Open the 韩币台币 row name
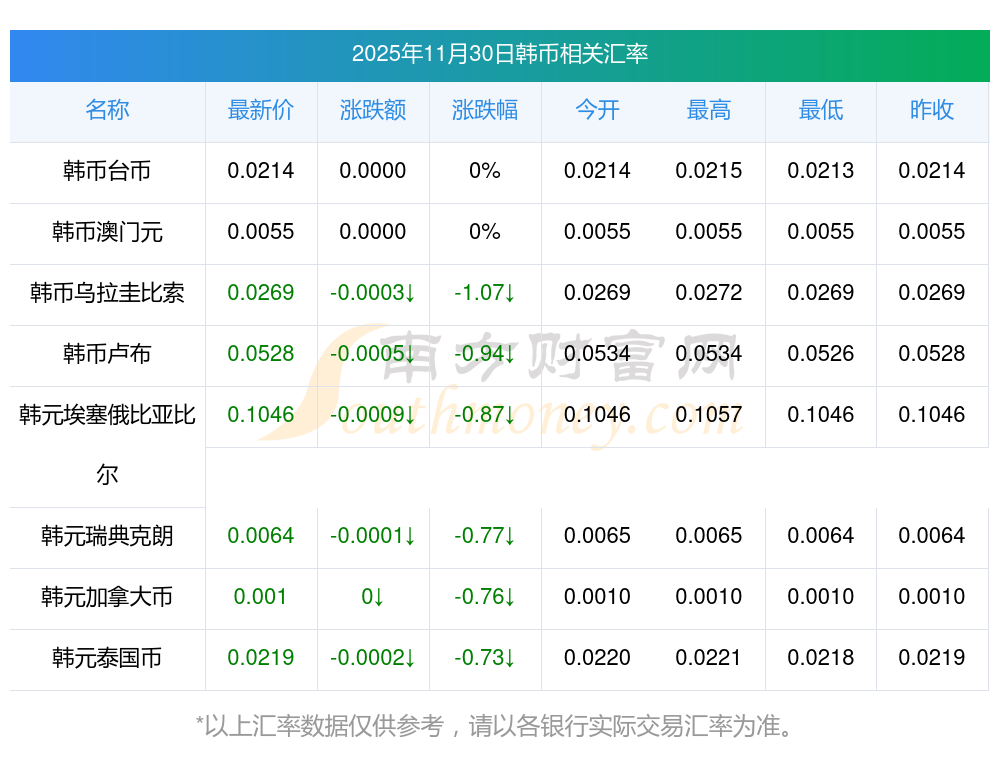1000x757 pixels. pos(107,171)
